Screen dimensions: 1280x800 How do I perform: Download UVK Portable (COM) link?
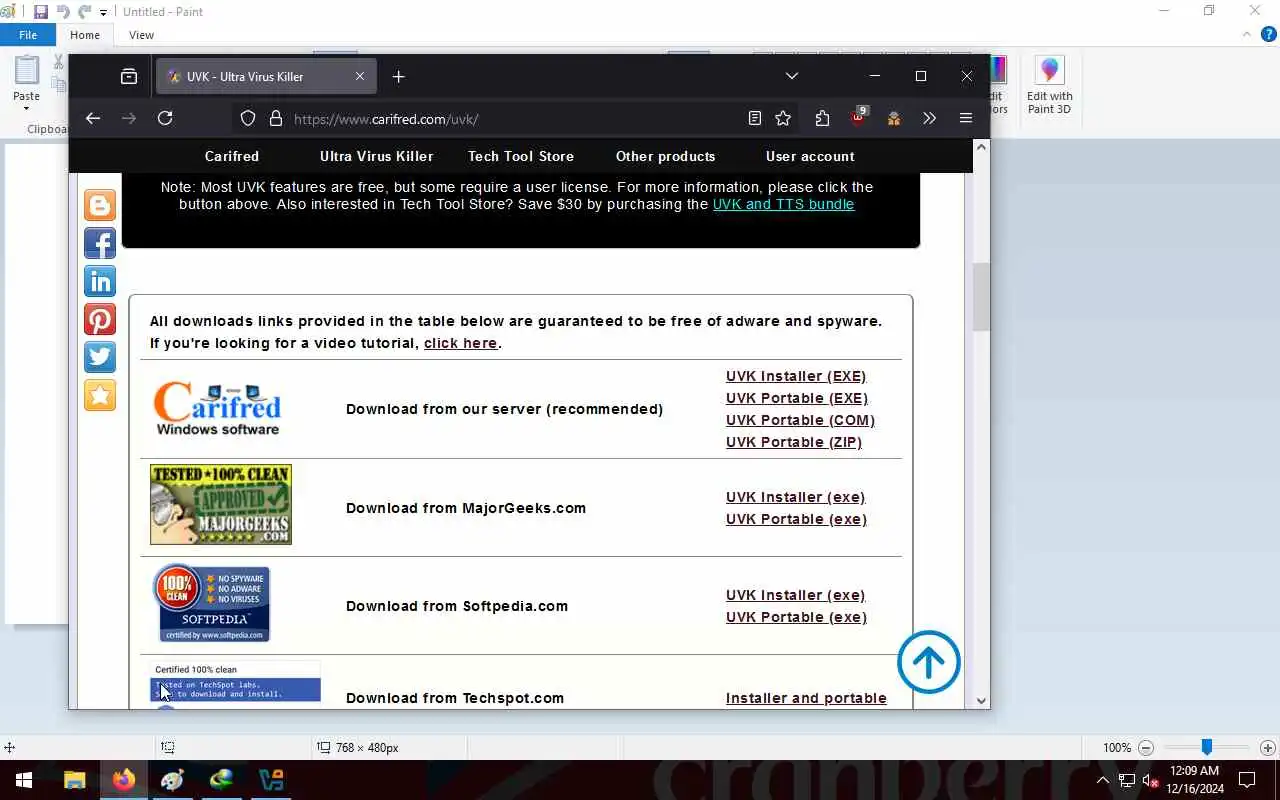pyautogui.click(x=800, y=420)
